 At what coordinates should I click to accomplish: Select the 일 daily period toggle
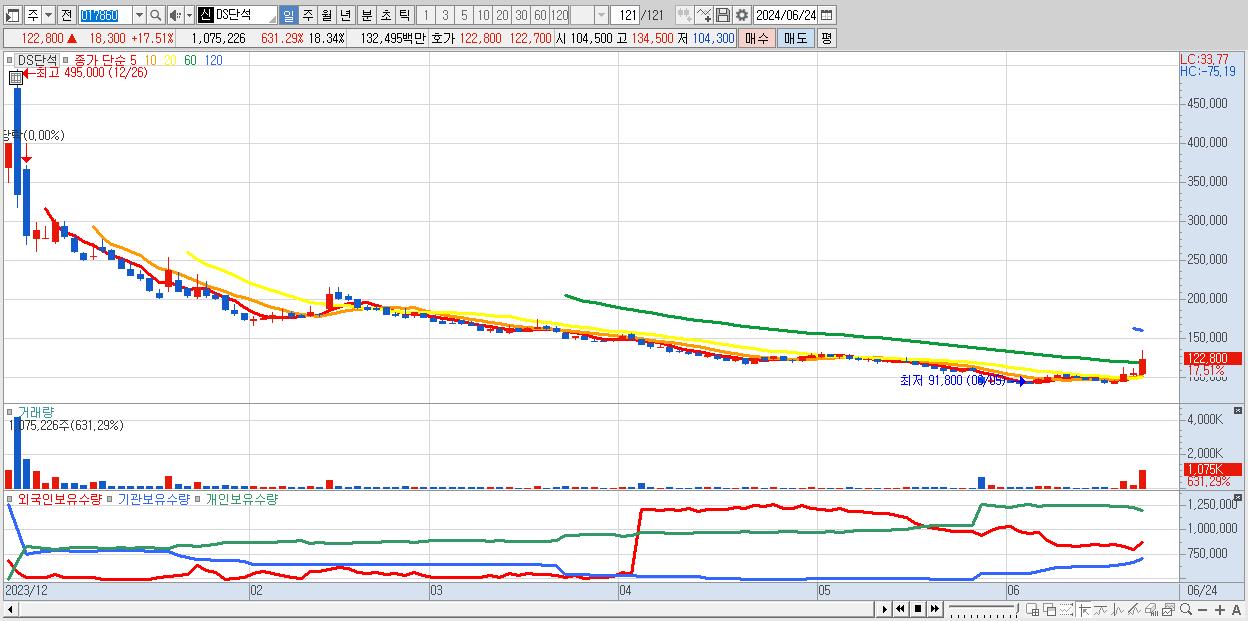point(288,15)
